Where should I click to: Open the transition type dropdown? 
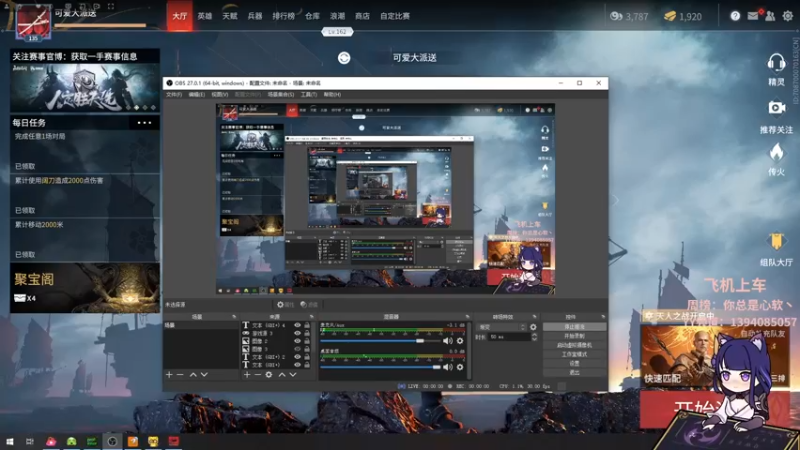[x=501, y=327]
